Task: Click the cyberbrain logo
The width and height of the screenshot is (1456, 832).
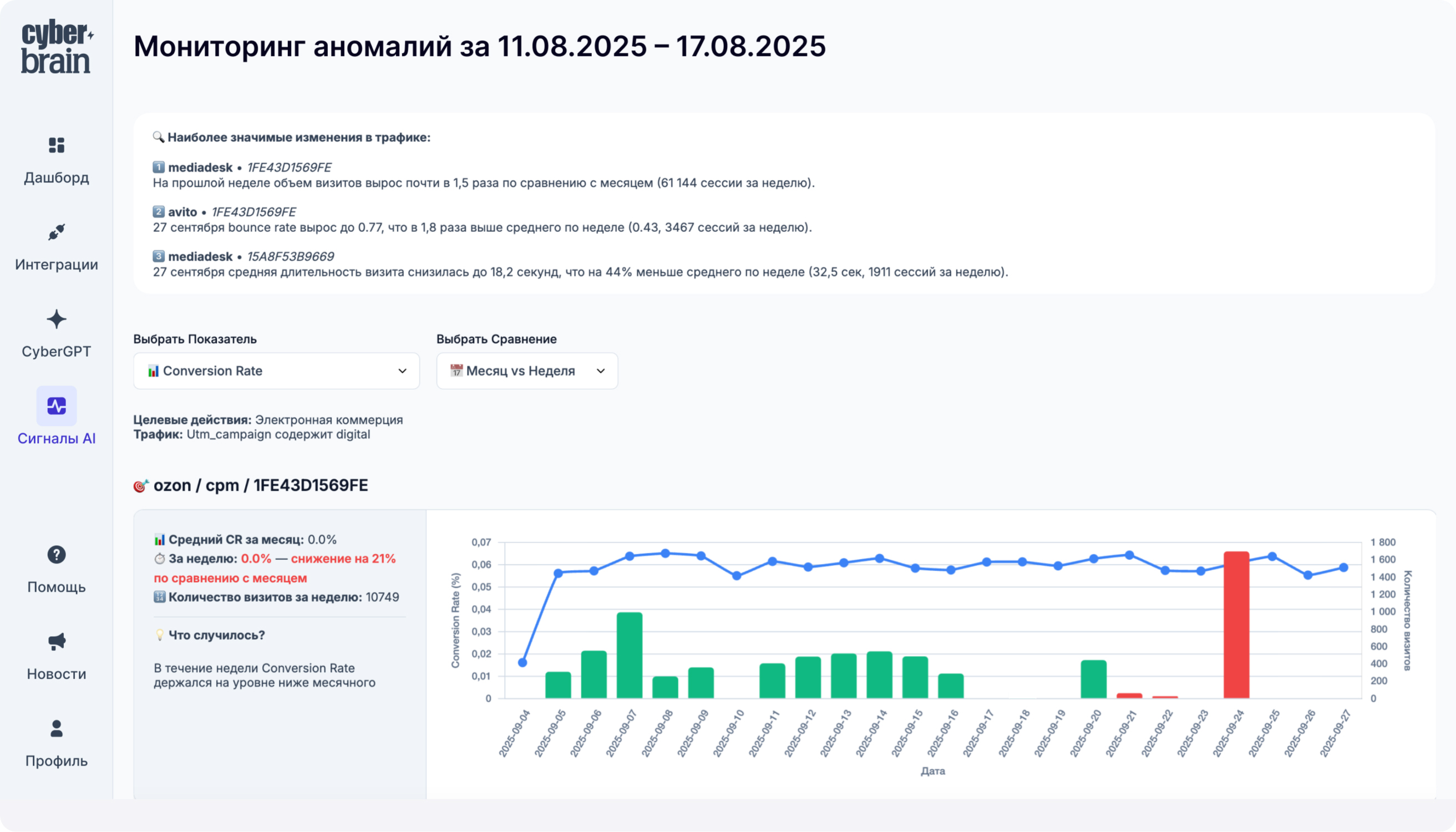Action: click(57, 47)
